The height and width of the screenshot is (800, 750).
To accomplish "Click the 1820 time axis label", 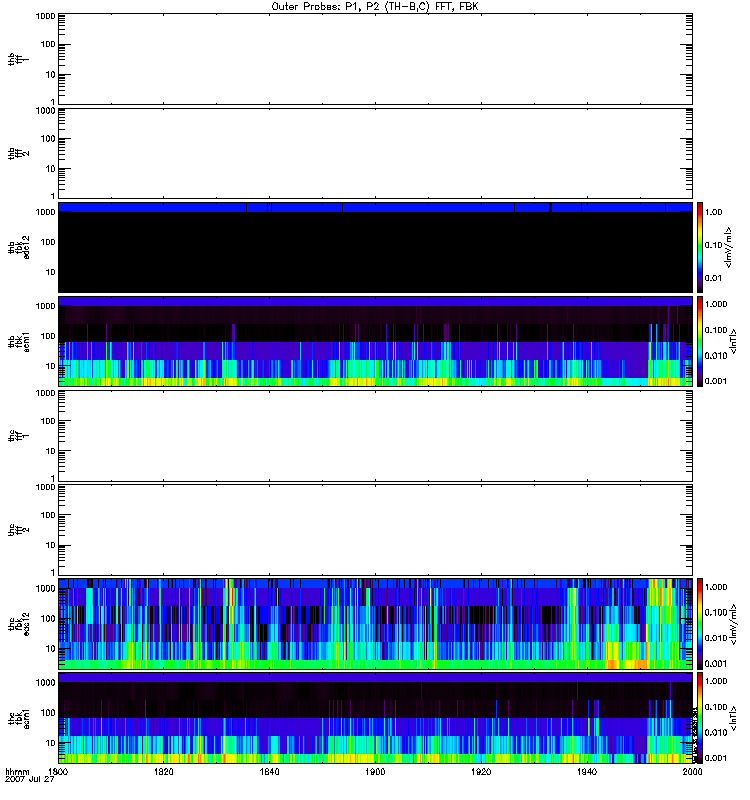I will 164,773.
